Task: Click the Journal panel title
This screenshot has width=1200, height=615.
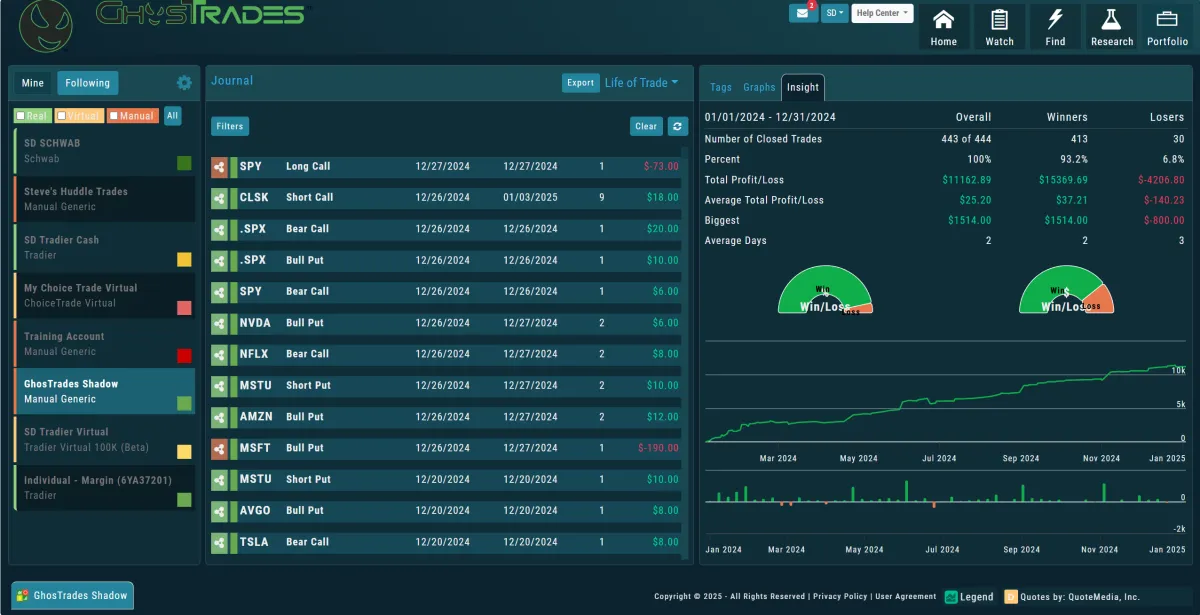Action: [x=232, y=81]
